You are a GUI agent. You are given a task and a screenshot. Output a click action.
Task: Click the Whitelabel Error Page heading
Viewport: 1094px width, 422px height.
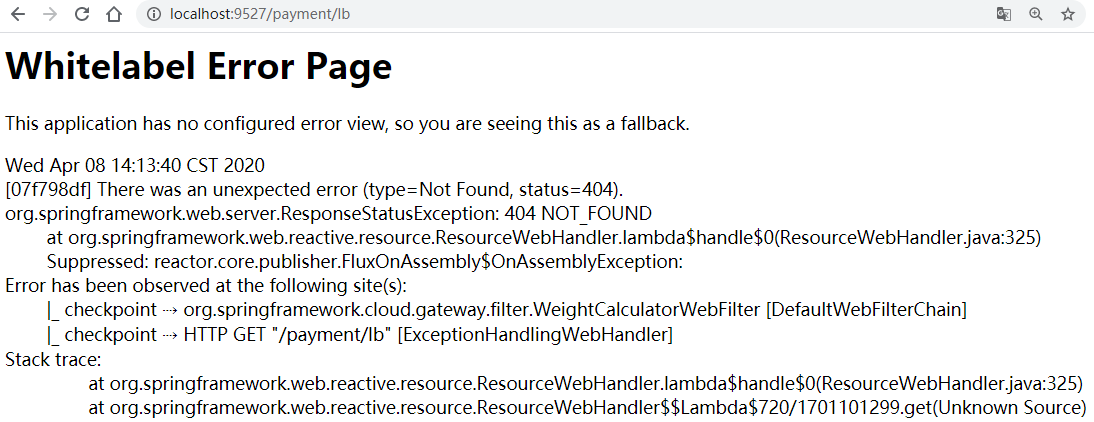pyautogui.click(x=199, y=67)
